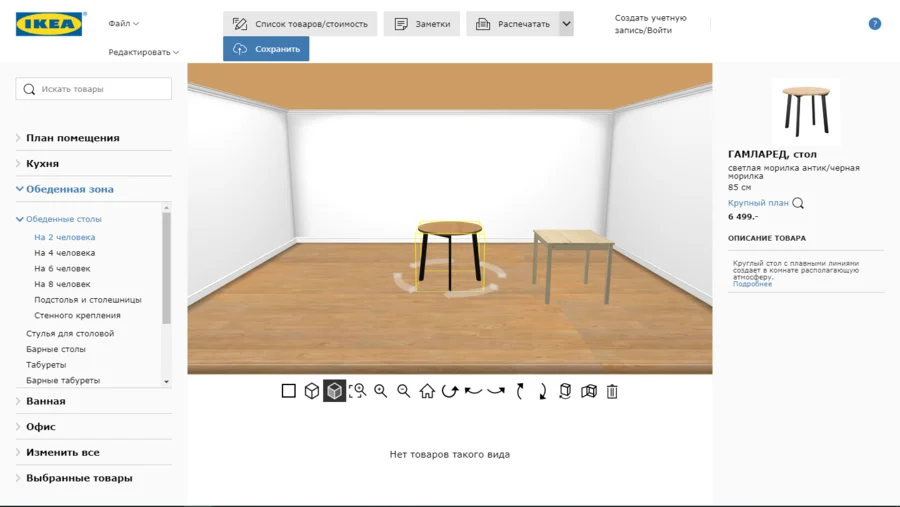Open the Распечатать dropdown arrow
Image resolution: width=900 pixels, height=507 pixels.
point(566,24)
